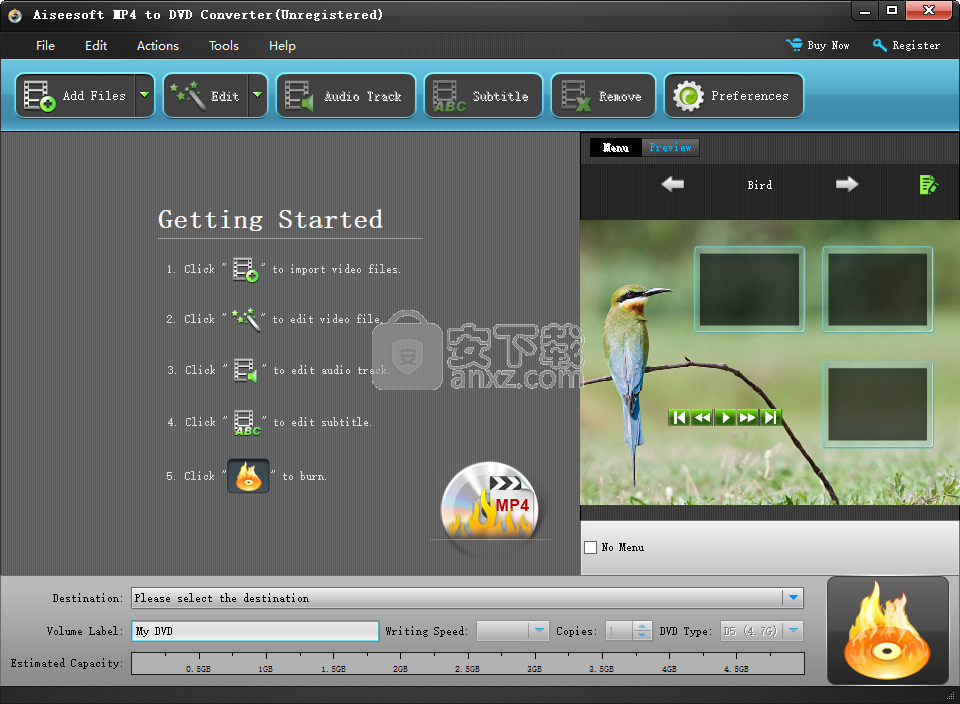This screenshot has height=704, width=960.
Task: Open Preferences settings
Action: pos(733,95)
